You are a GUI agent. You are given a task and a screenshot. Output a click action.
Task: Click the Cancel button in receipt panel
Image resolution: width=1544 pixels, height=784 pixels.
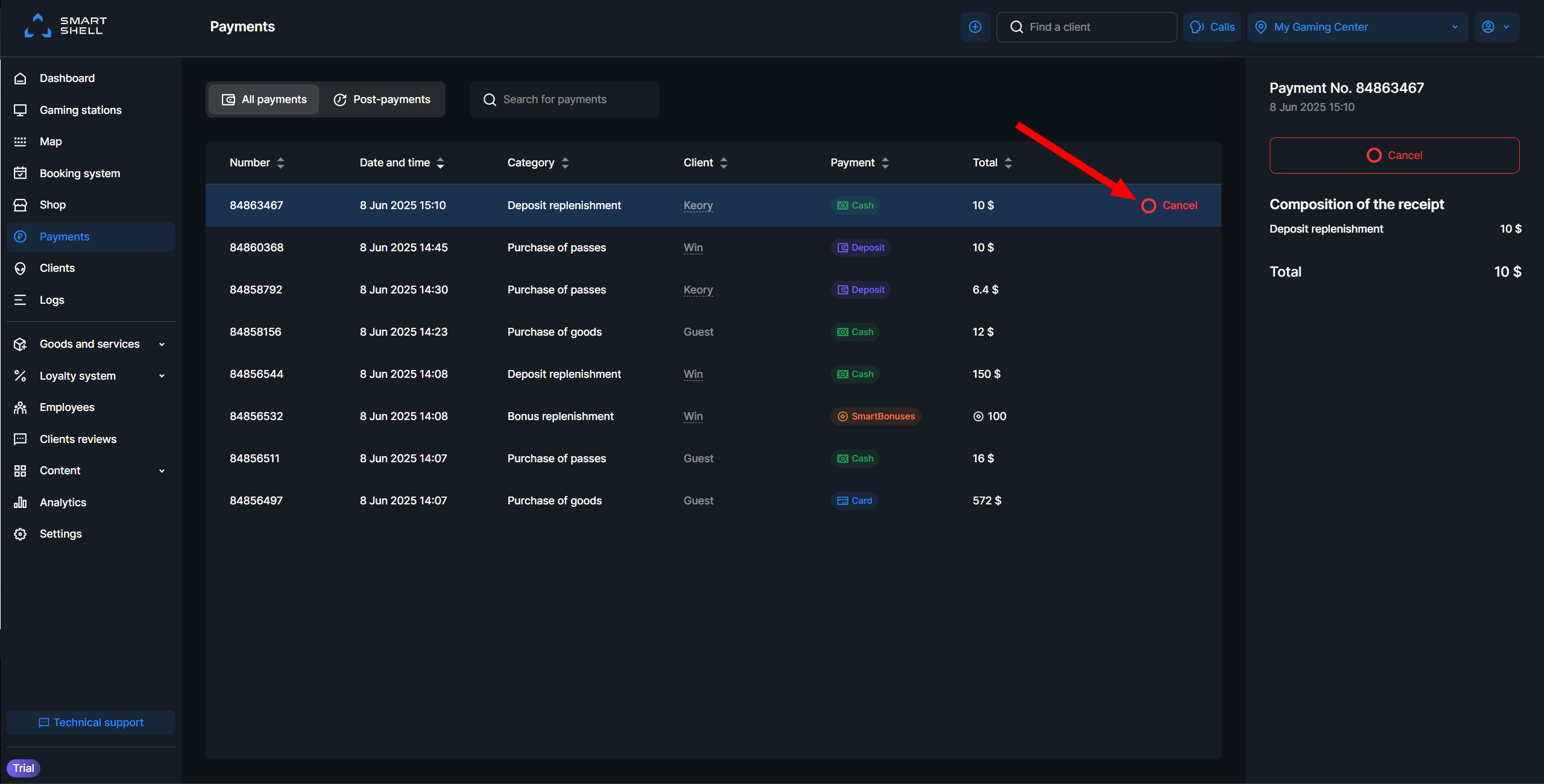(x=1394, y=155)
